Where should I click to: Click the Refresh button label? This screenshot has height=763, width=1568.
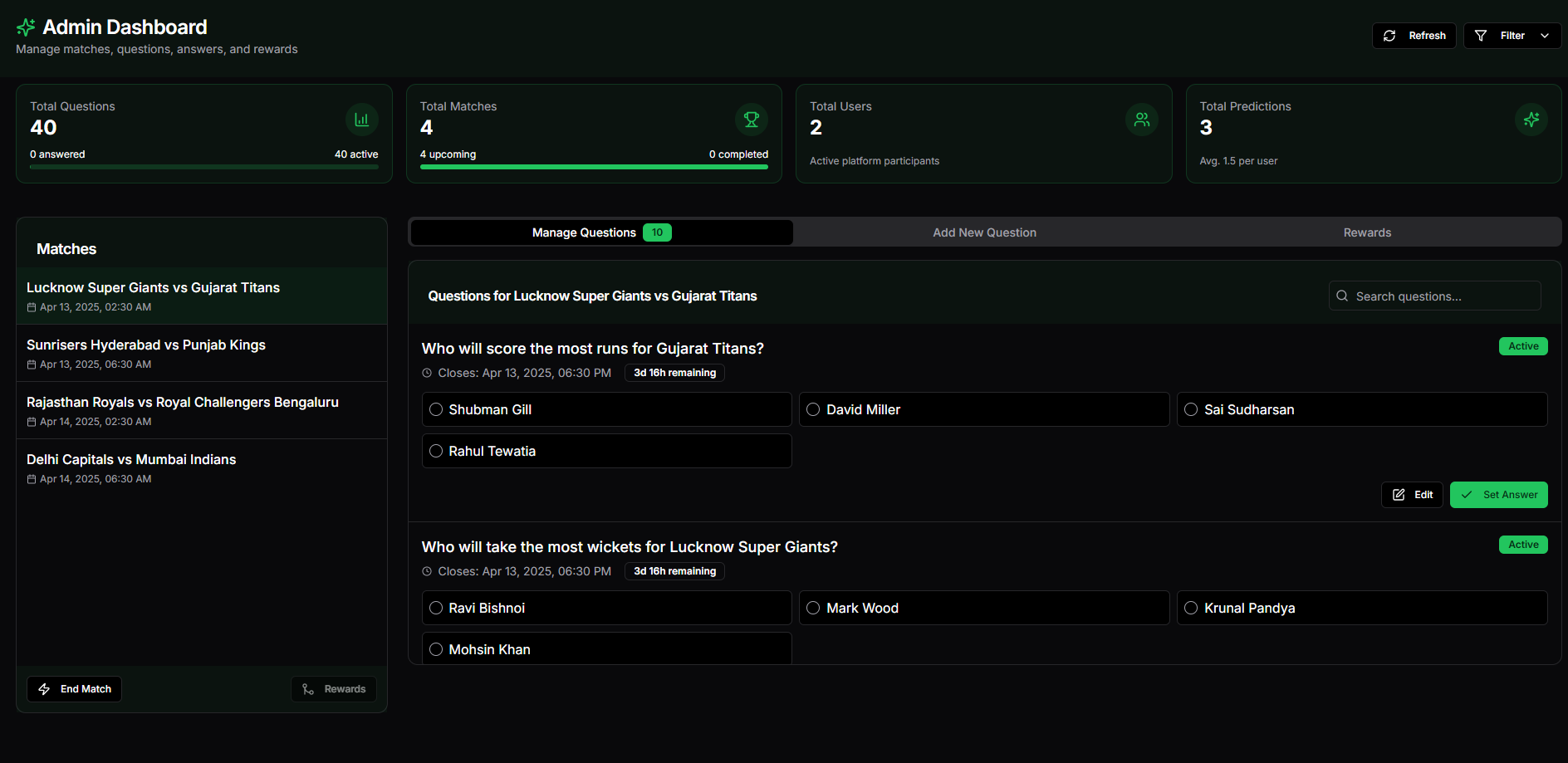(1427, 36)
